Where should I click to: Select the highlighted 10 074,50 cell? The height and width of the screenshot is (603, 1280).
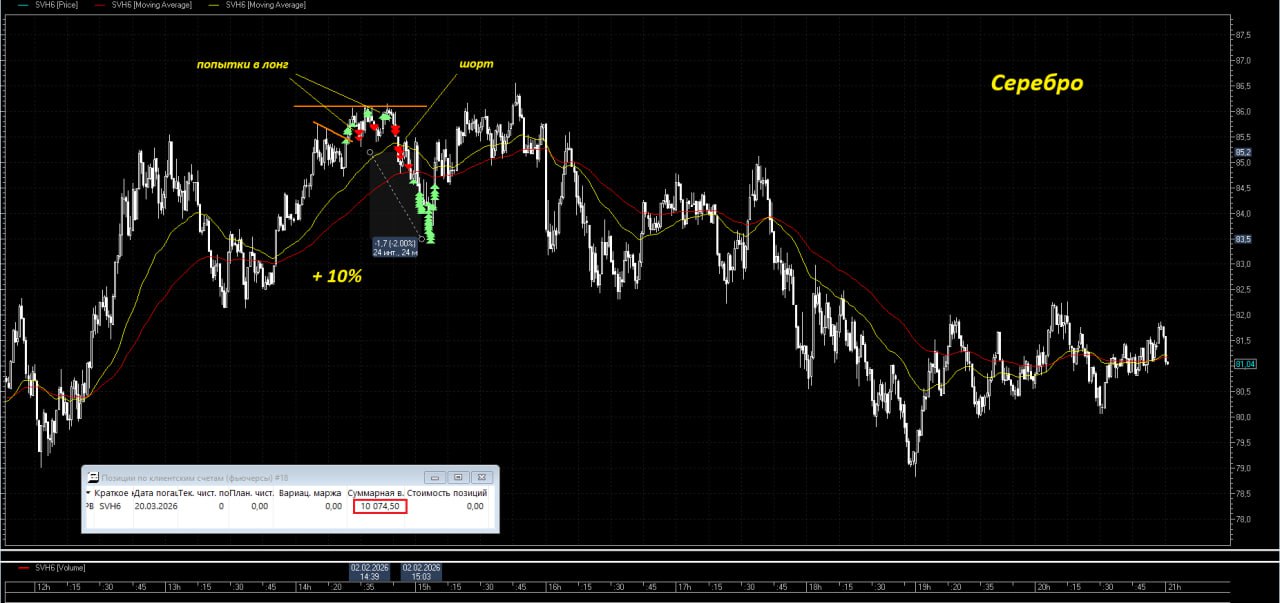click(379, 506)
